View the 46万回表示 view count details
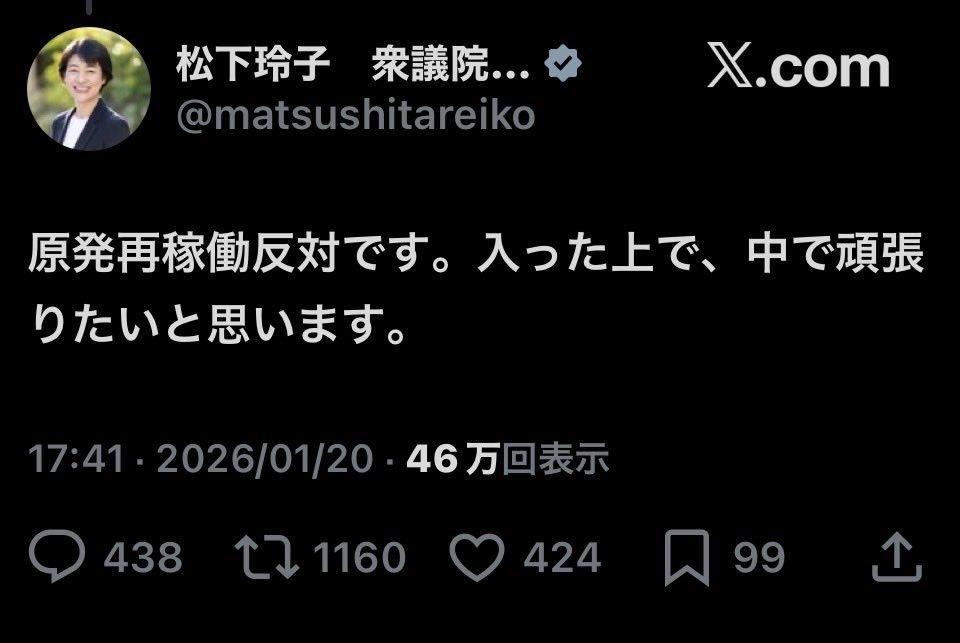 tap(508, 459)
